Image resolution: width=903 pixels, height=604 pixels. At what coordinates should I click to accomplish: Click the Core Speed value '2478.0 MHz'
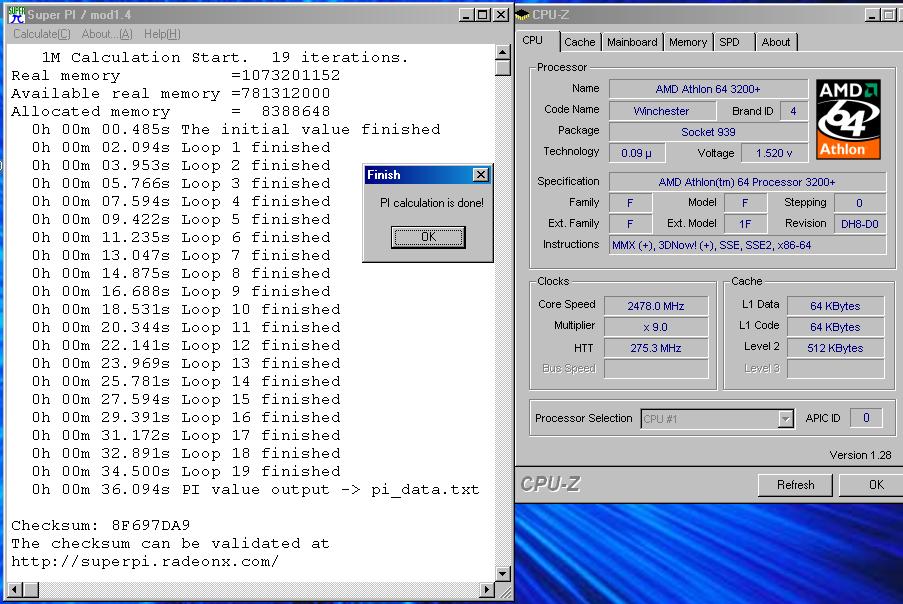click(x=656, y=306)
